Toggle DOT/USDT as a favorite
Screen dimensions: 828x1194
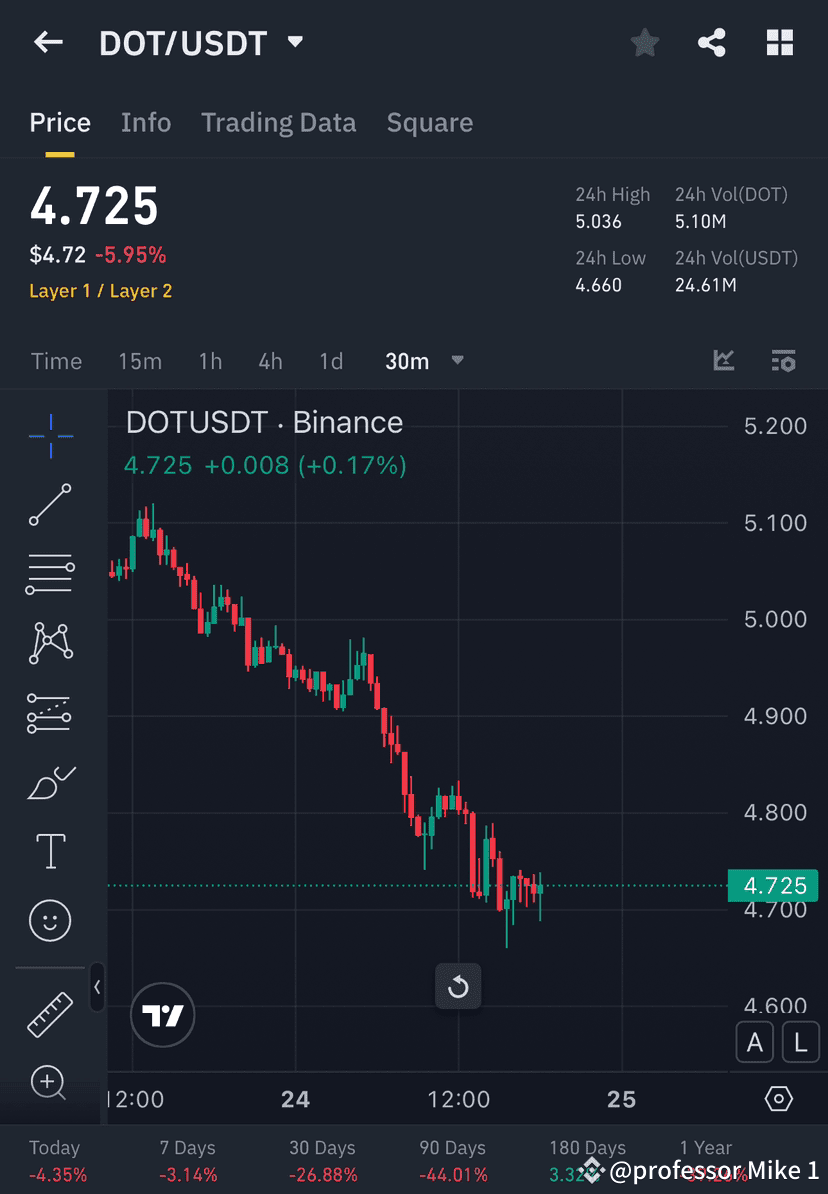pyautogui.click(x=644, y=42)
